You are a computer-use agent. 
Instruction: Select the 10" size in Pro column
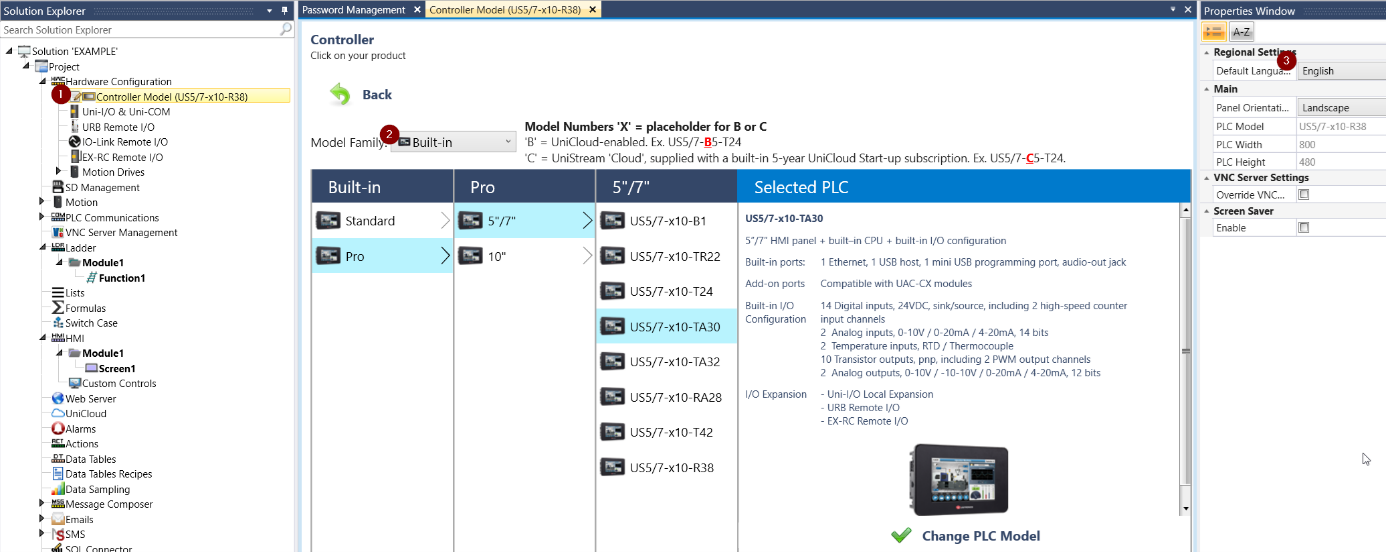[525, 256]
